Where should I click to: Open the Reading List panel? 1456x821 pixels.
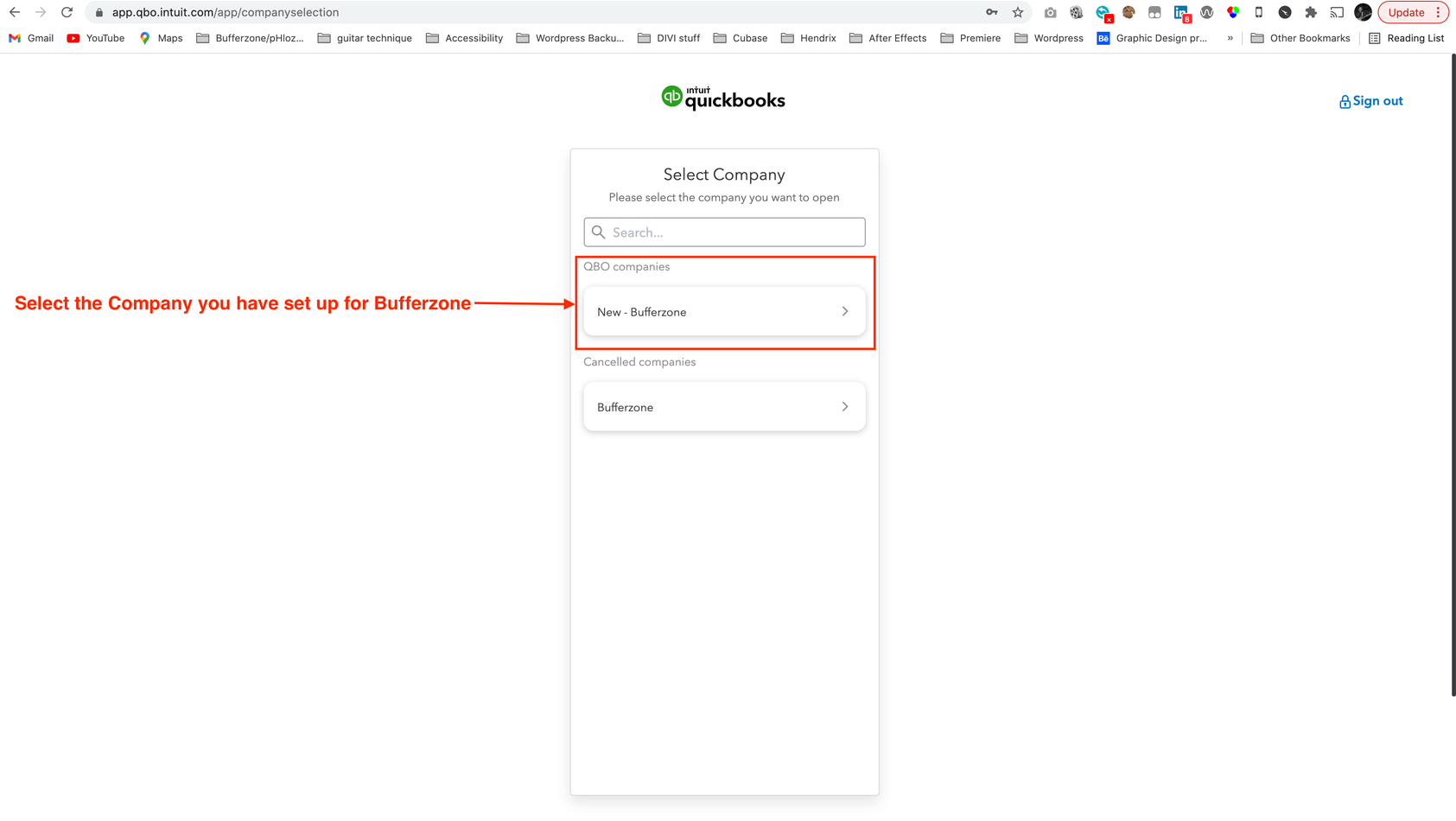click(x=1407, y=38)
